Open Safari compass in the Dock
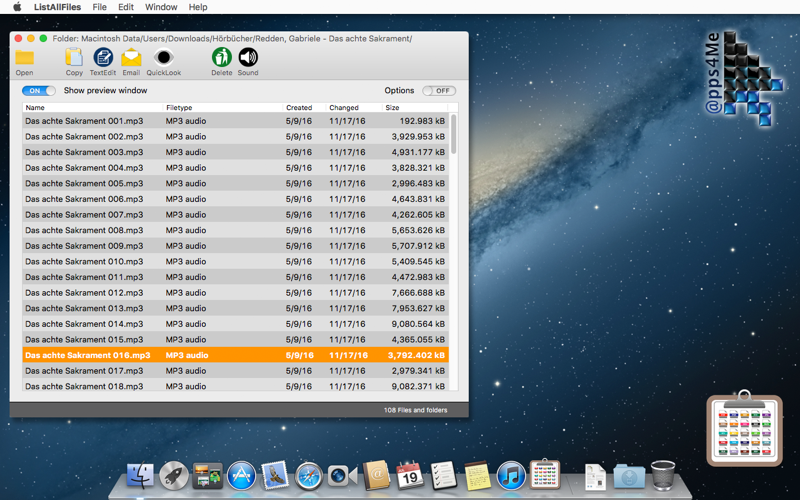This screenshot has width=800, height=500. click(309, 476)
